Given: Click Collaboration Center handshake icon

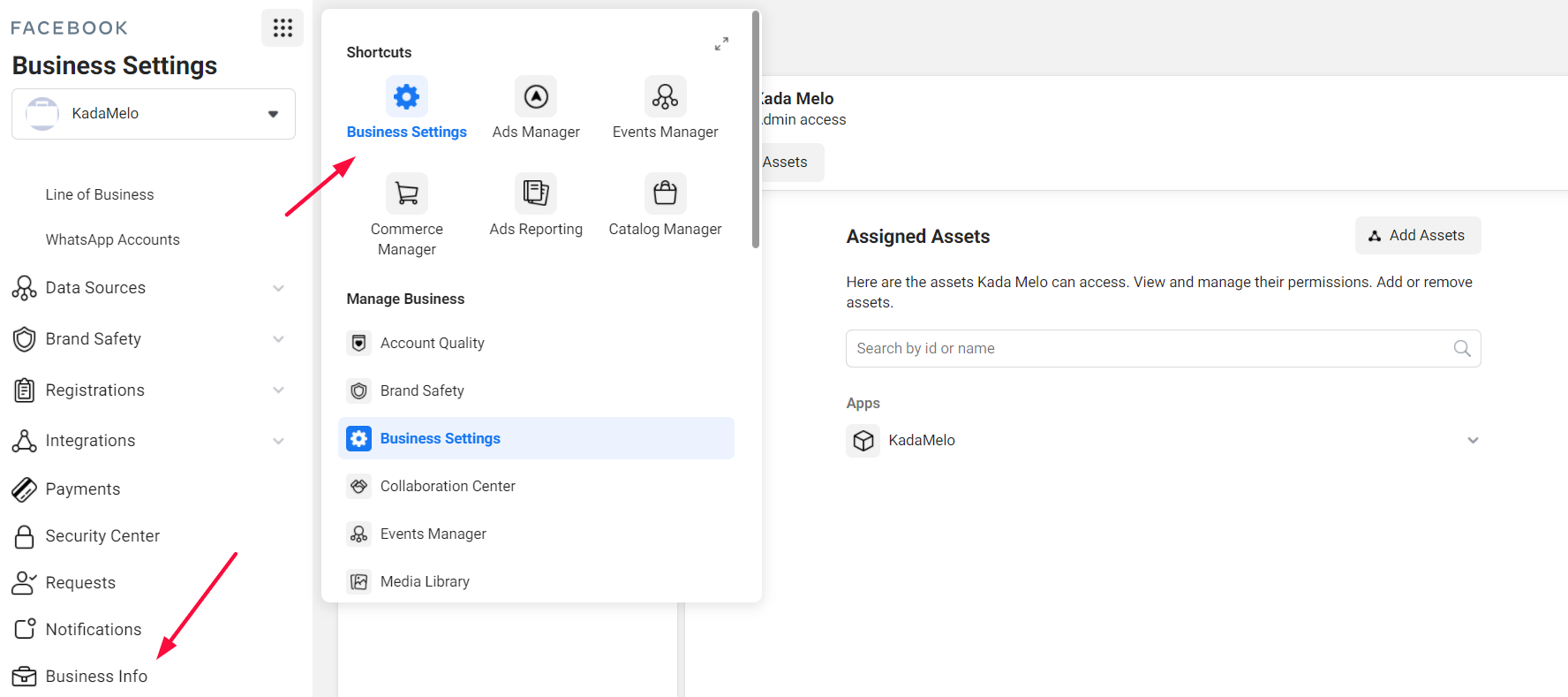Looking at the screenshot, I should coord(359,486).
